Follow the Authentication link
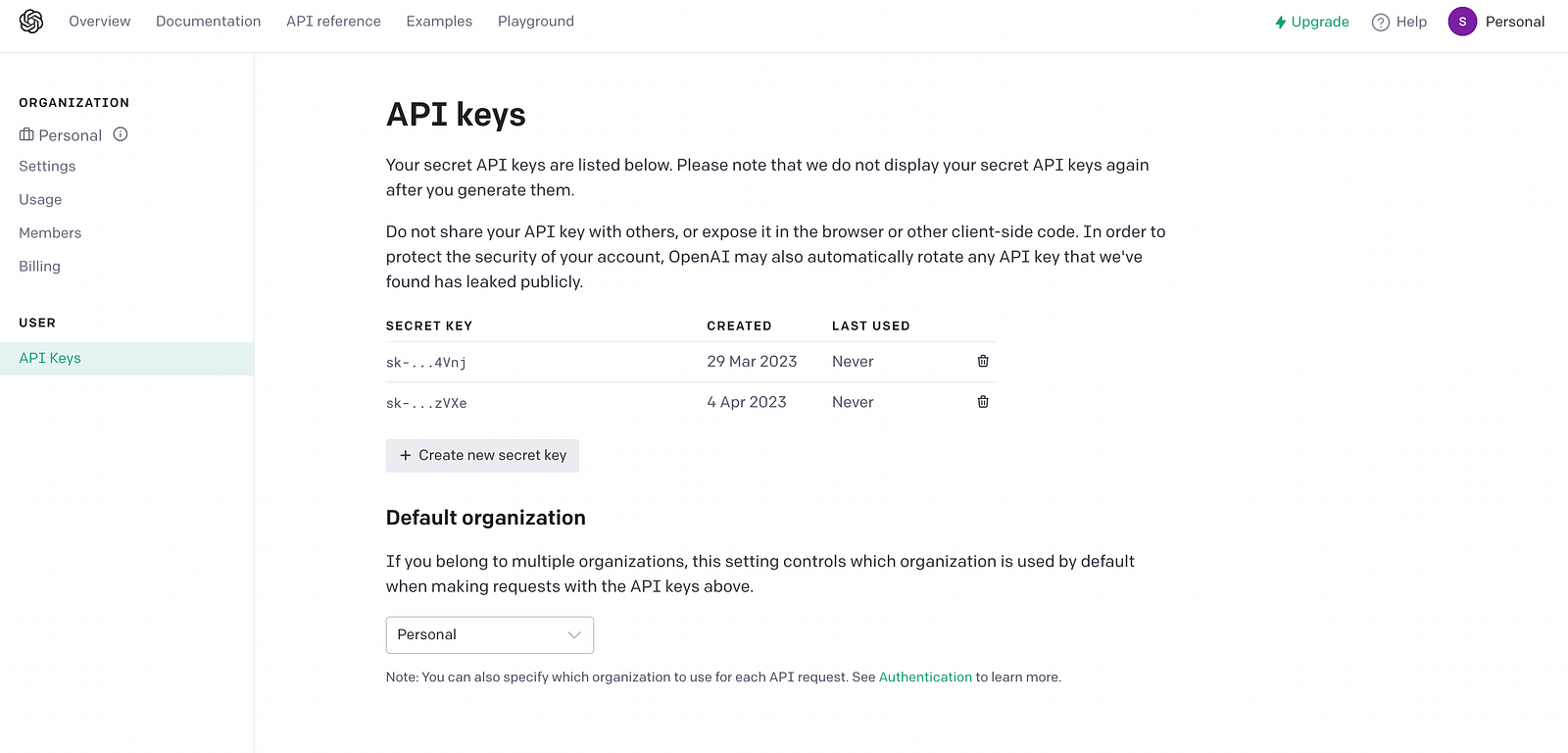The width and height of the screenshot is (1568, 753). tap(925, 678)
